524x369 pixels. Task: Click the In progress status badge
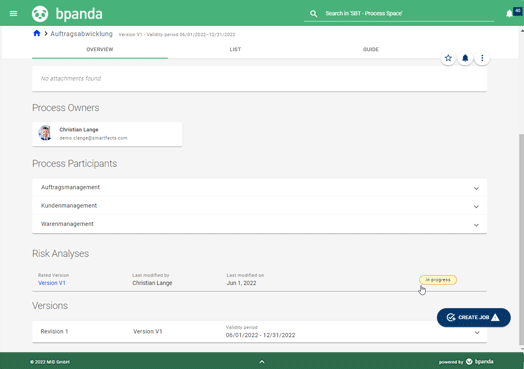pyautogui.click(x=438, y=280)
